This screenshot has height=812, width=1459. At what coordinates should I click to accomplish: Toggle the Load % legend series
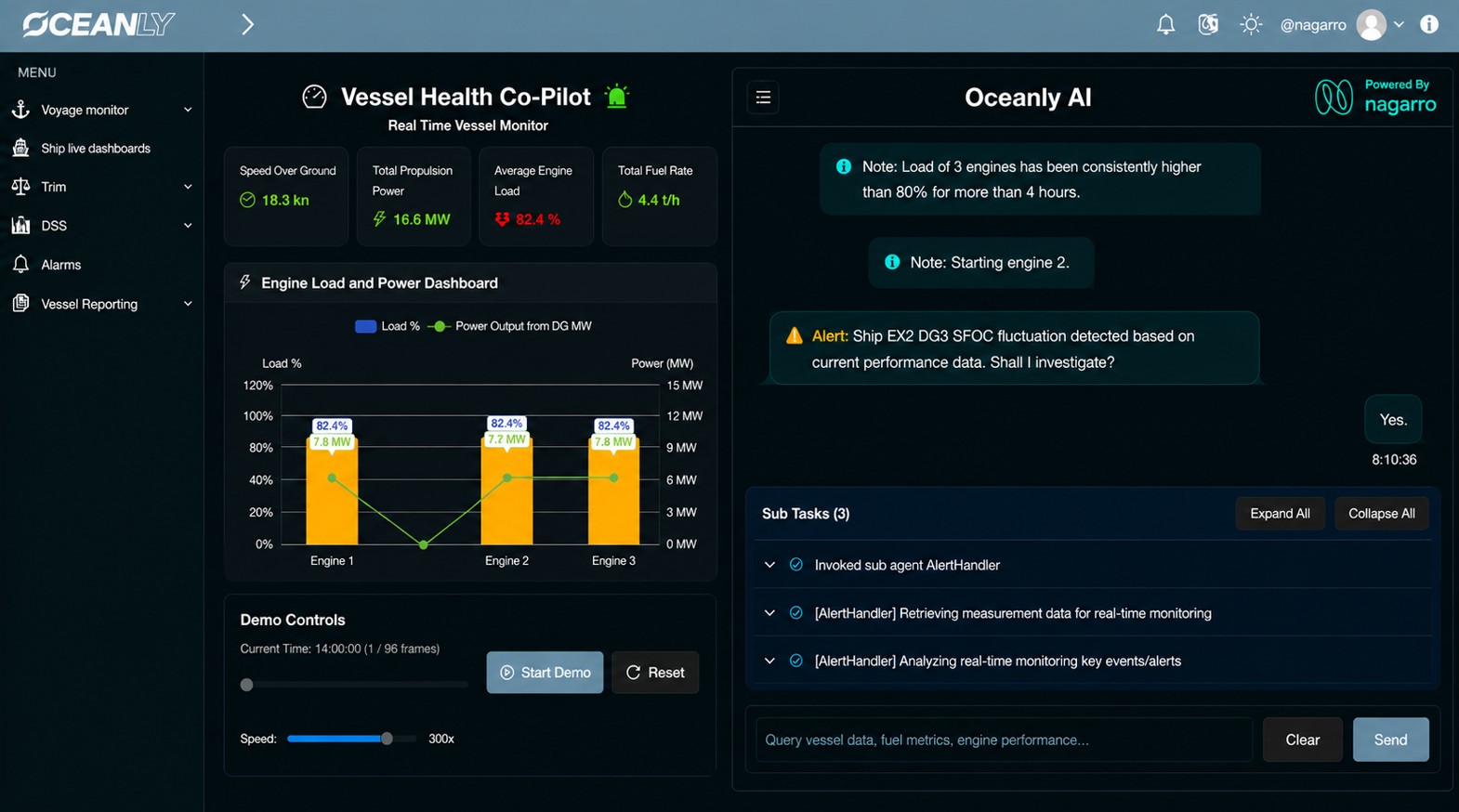[x=388, y=326]
